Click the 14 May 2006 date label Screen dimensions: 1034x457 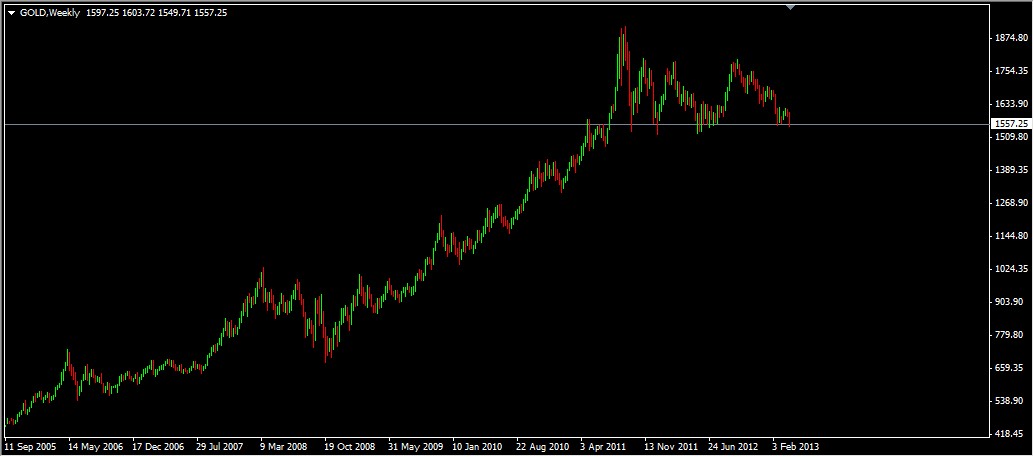95,447
